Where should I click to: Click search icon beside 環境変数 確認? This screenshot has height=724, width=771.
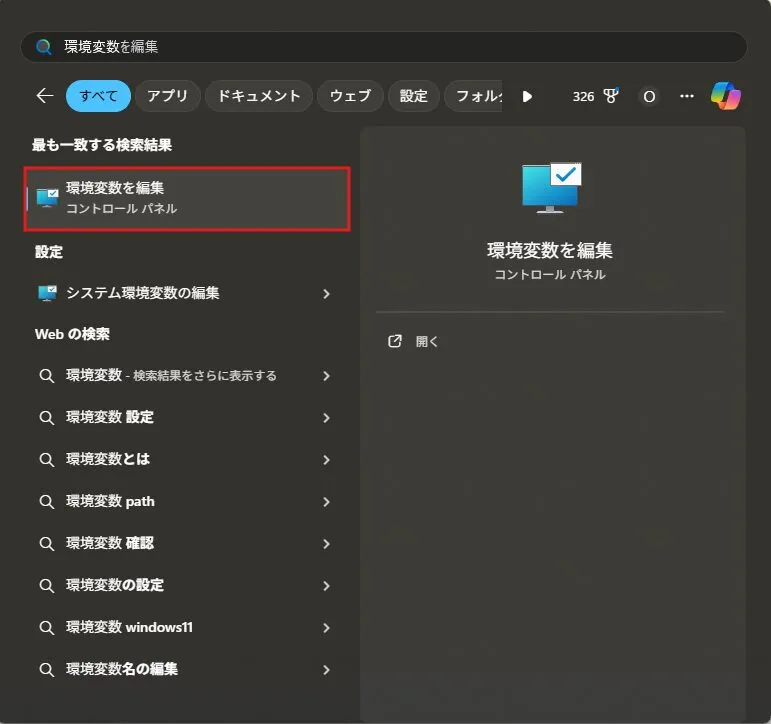tap(47, 543)
